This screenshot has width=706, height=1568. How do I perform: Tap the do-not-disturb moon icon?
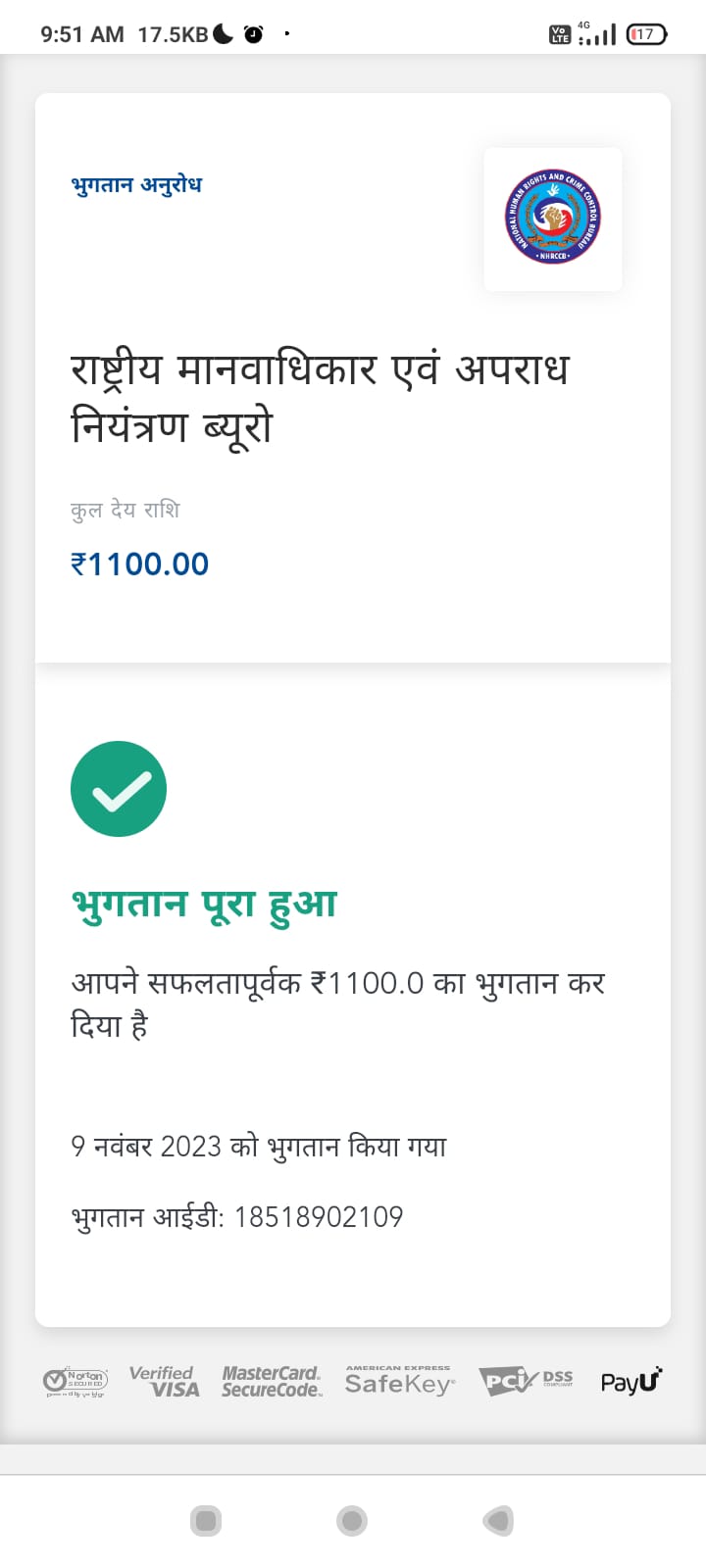click(224, 34)
